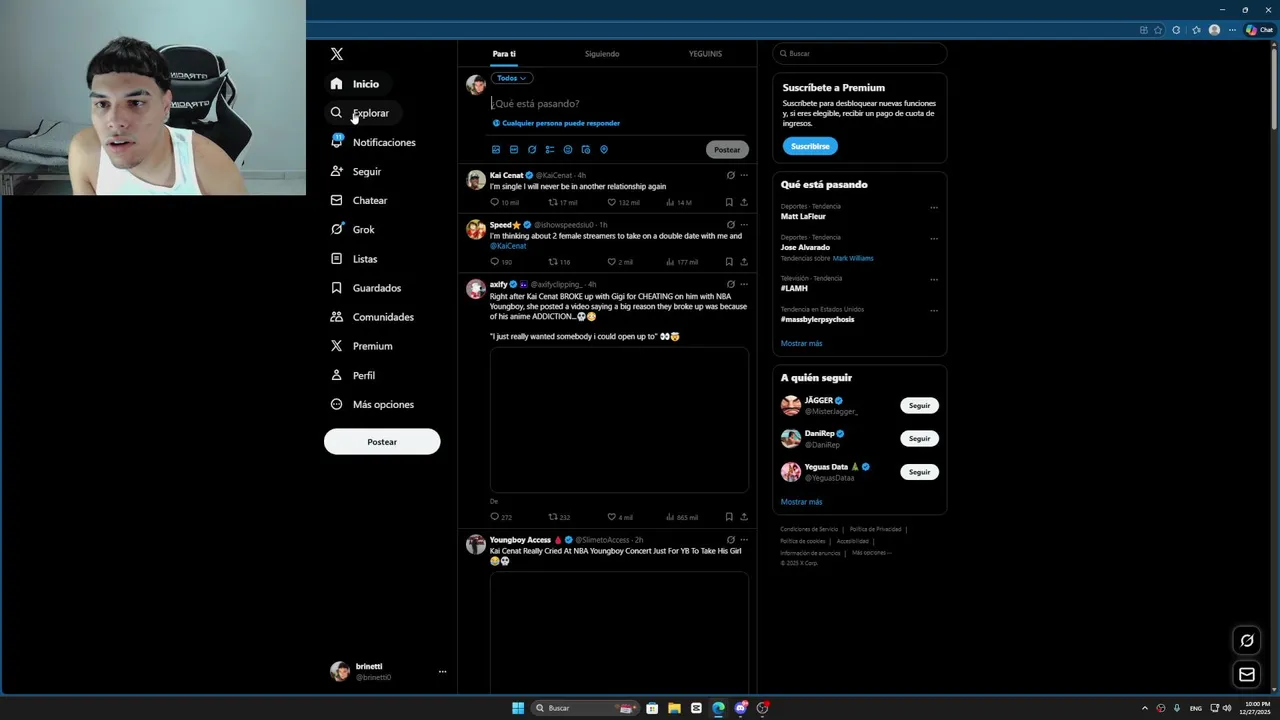
Task: Open Edge browser settings and more menu
Action: pos(1232,30)
